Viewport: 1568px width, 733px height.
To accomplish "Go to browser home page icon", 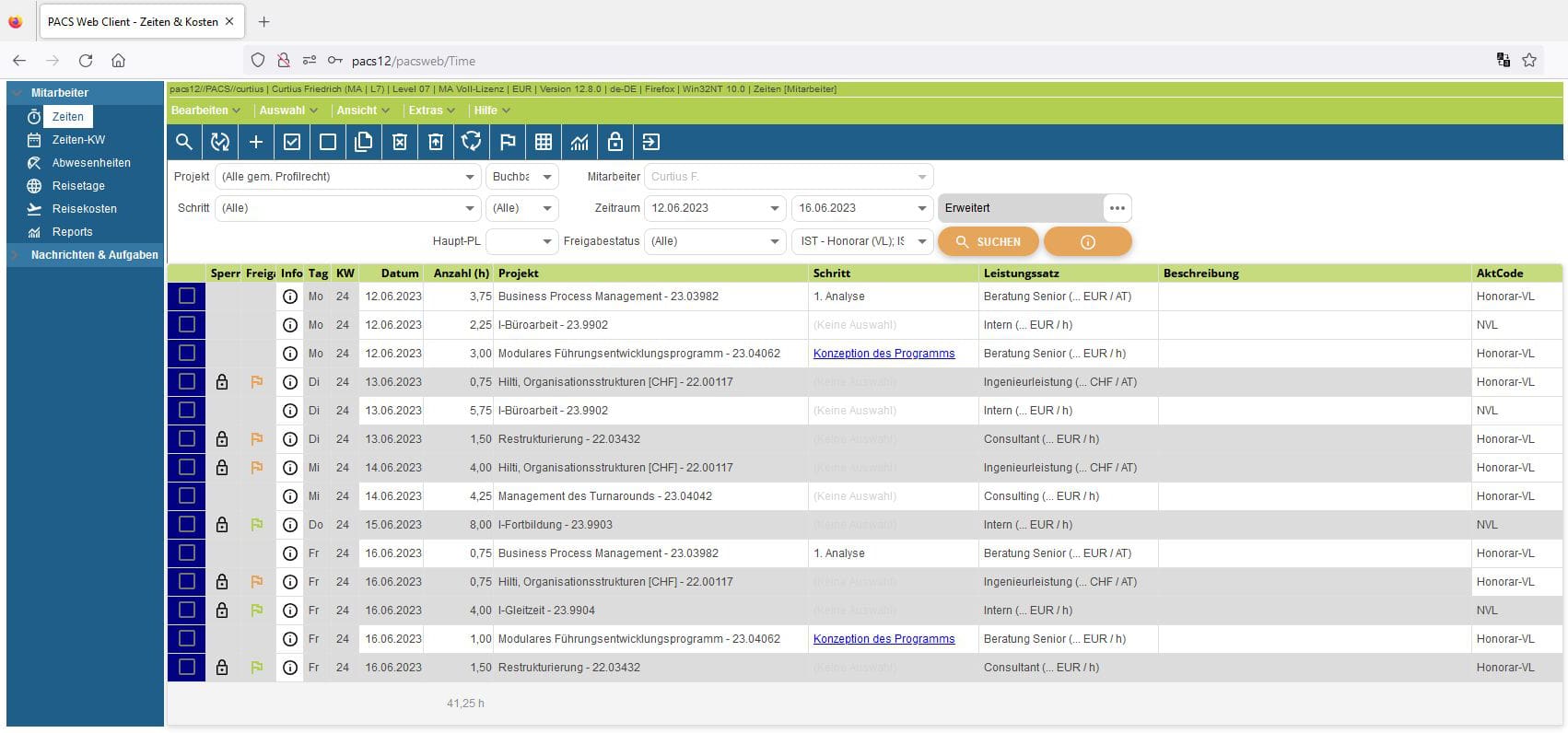I will point(119,61).
